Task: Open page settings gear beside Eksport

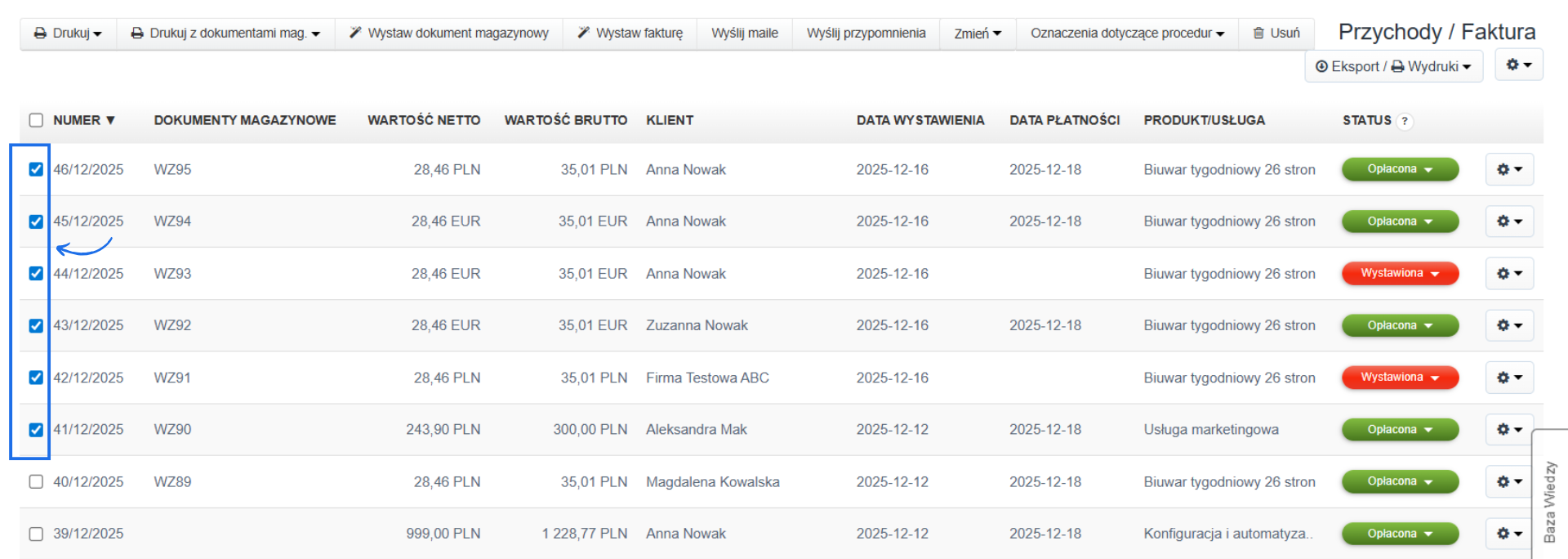Action: pos(1518,65)
